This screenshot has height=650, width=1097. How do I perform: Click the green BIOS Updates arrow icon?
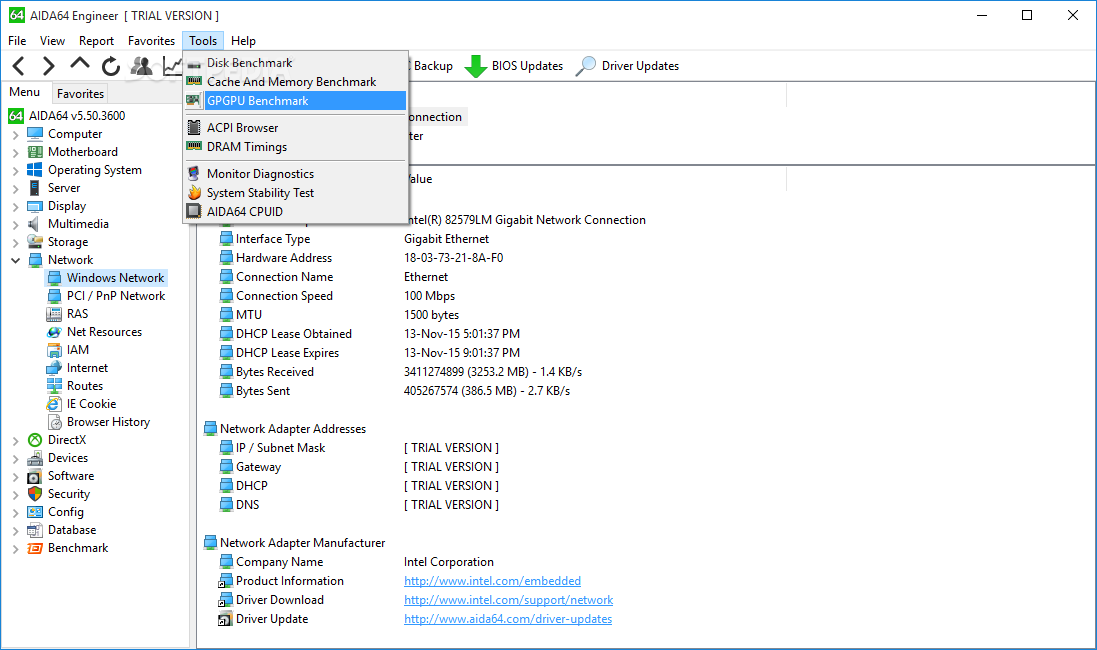click(476, 66)
